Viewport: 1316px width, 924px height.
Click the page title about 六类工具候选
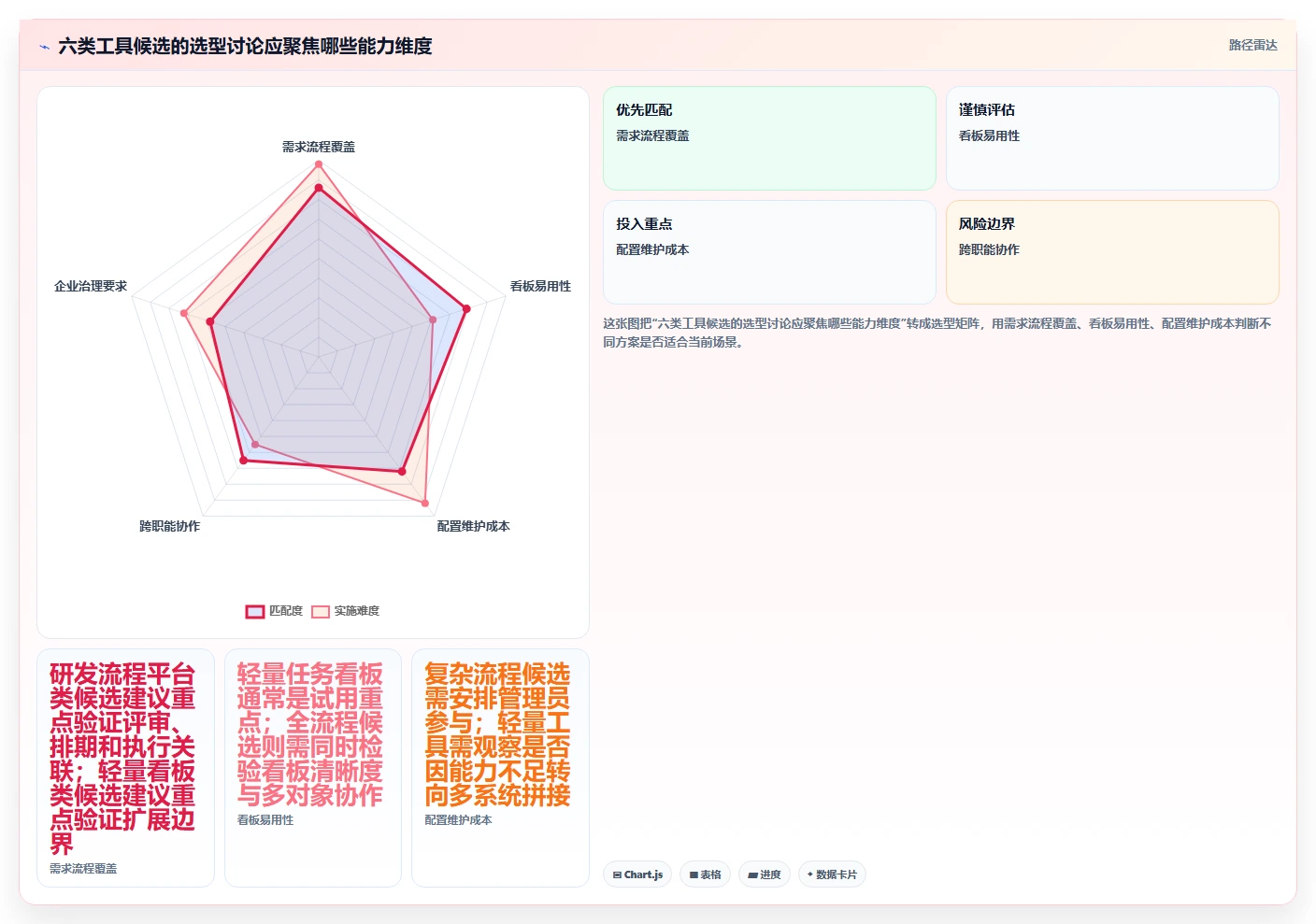(x=245, y=46)
